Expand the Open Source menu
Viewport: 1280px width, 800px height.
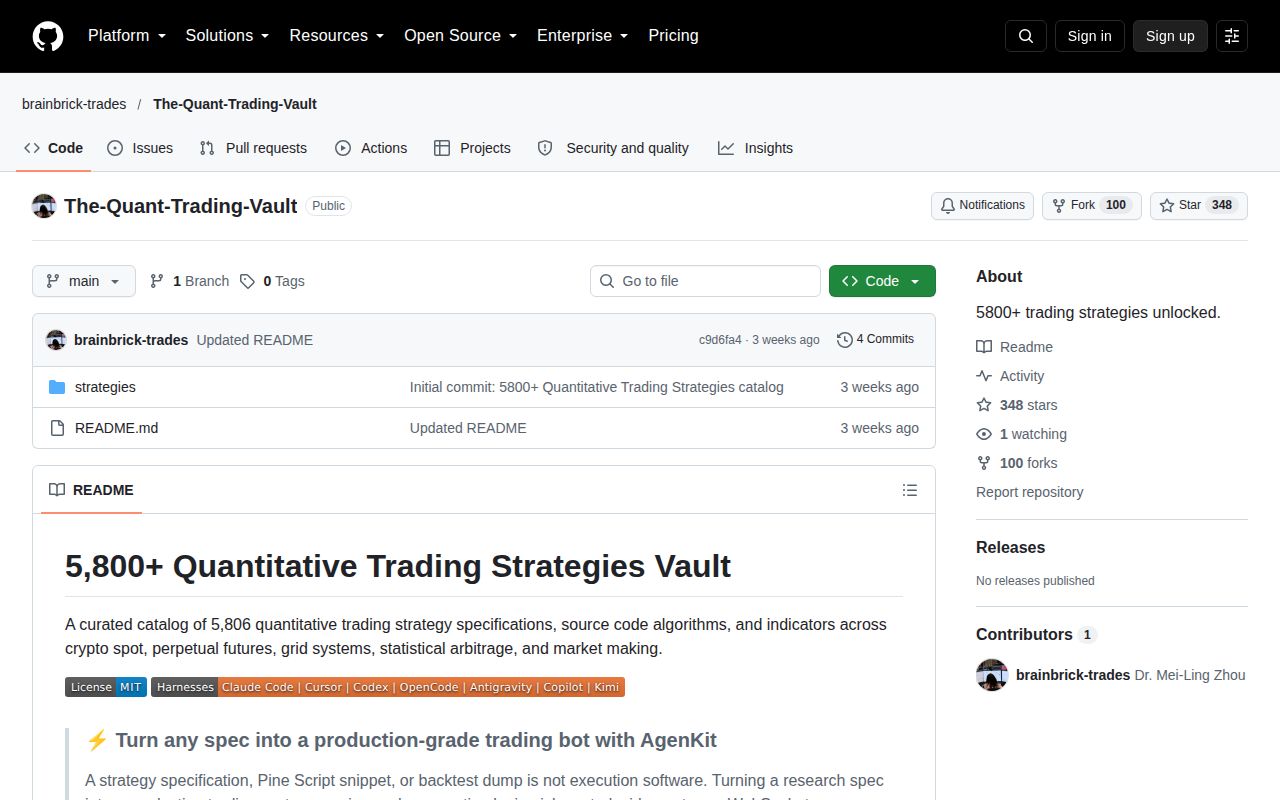point(461,36)
